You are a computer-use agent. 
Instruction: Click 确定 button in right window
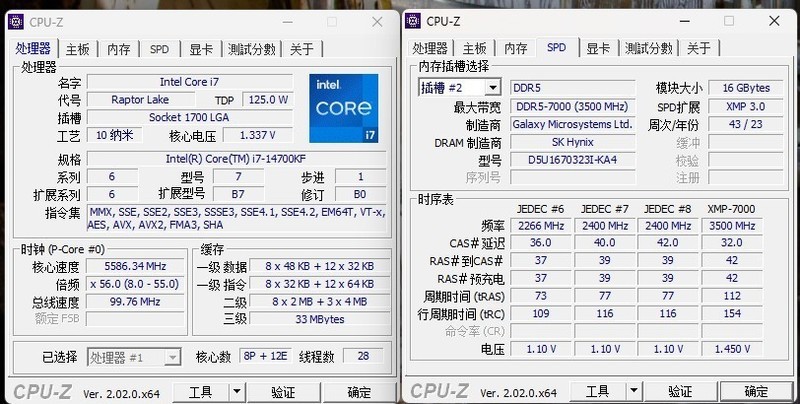click(x=756, y=391)
